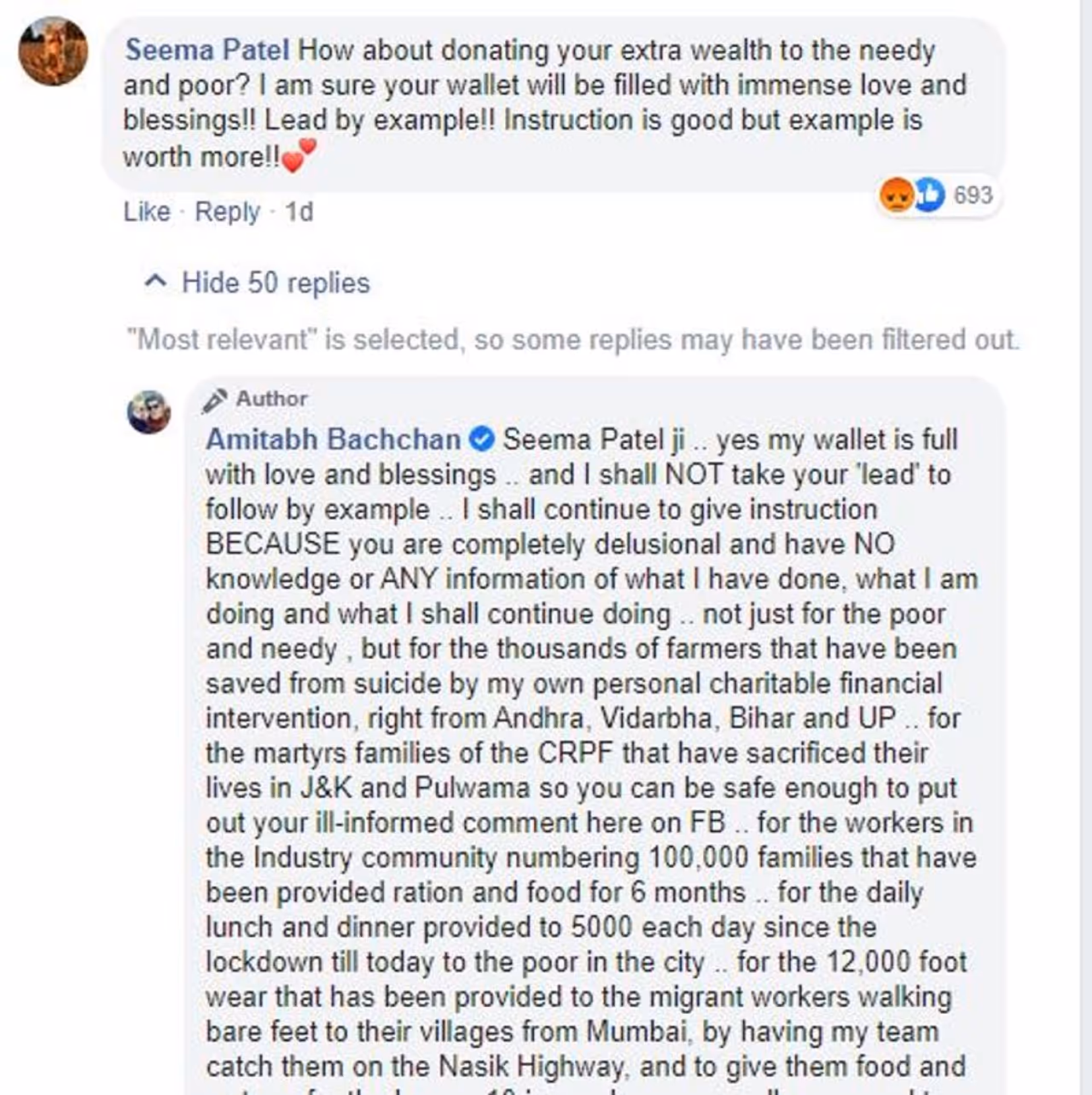Like Seema Patel's comment
Screen dimensions: 1092x1095
[147, 212]
